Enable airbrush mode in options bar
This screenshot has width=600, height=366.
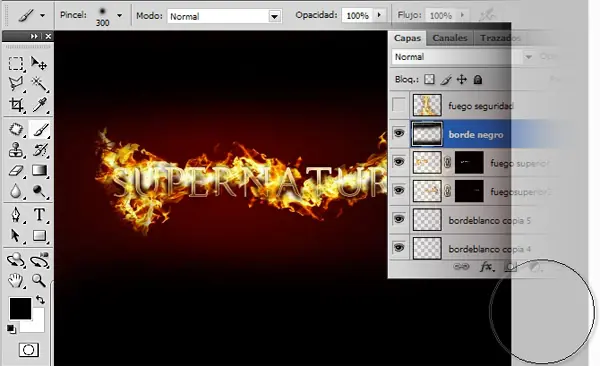coord(488,15)
